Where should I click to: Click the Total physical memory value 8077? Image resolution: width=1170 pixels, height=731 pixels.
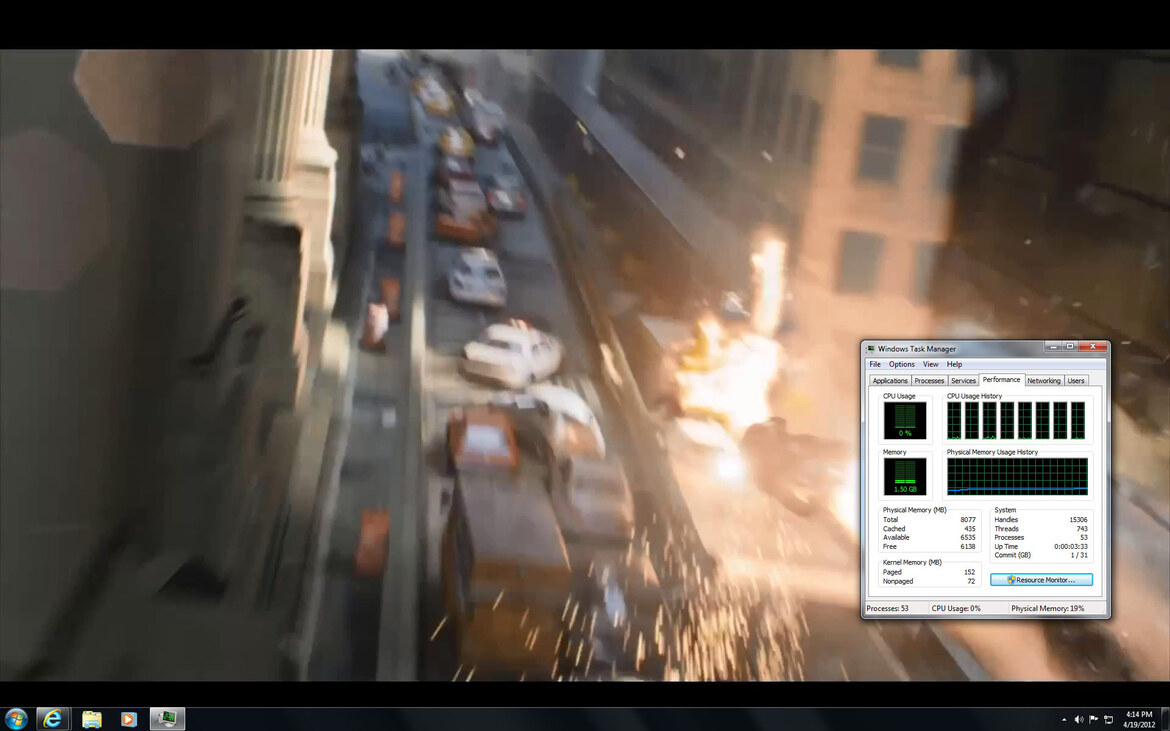point(968,519)
